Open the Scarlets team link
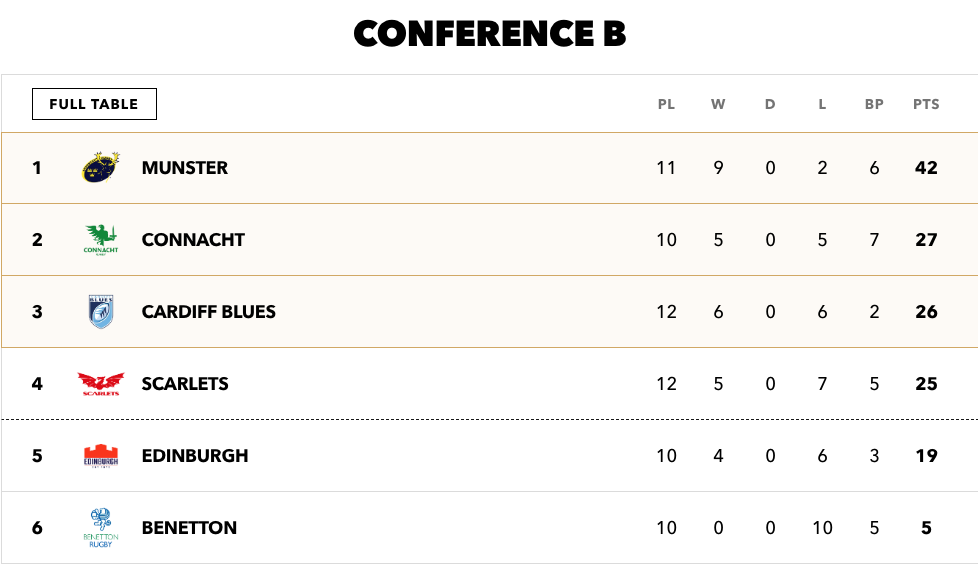The height and width of the screenshot is (564, 978). point(185,384)
